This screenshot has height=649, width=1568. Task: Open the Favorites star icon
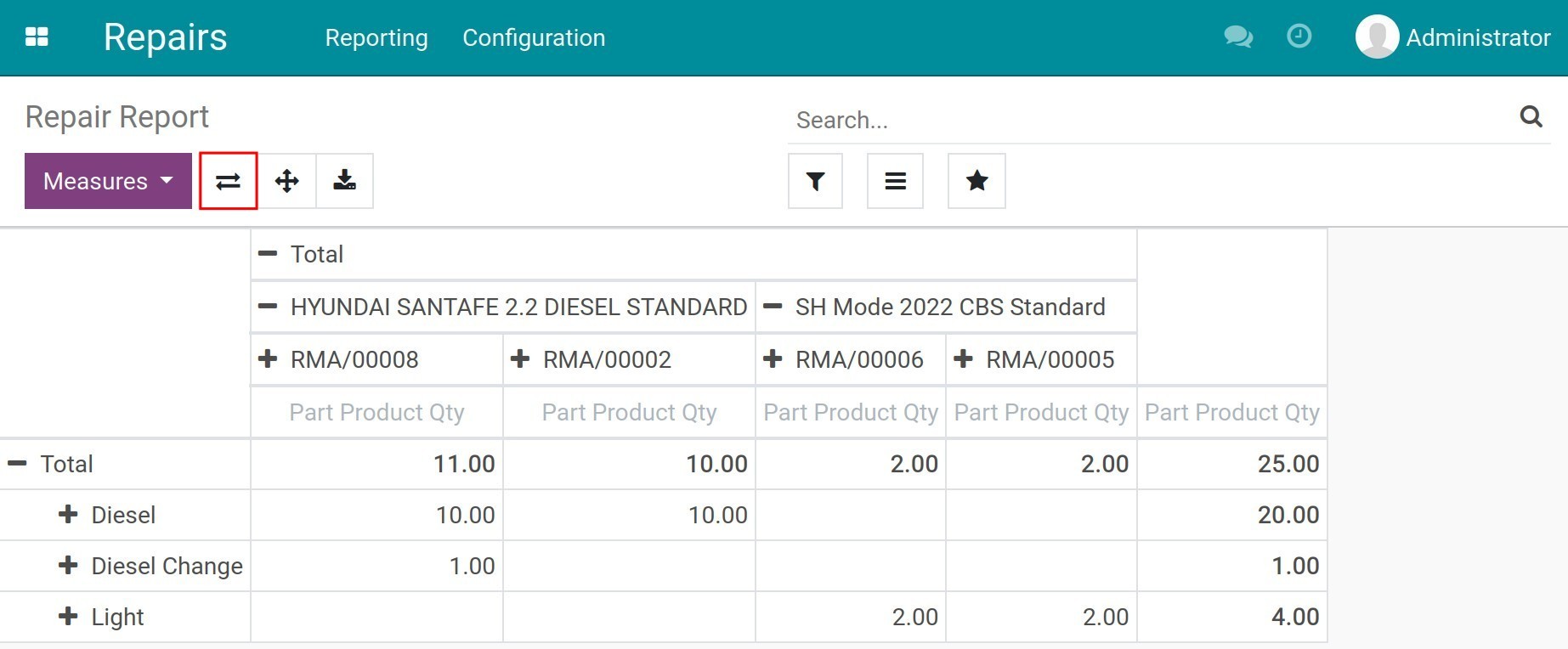[x=976, y=181]
